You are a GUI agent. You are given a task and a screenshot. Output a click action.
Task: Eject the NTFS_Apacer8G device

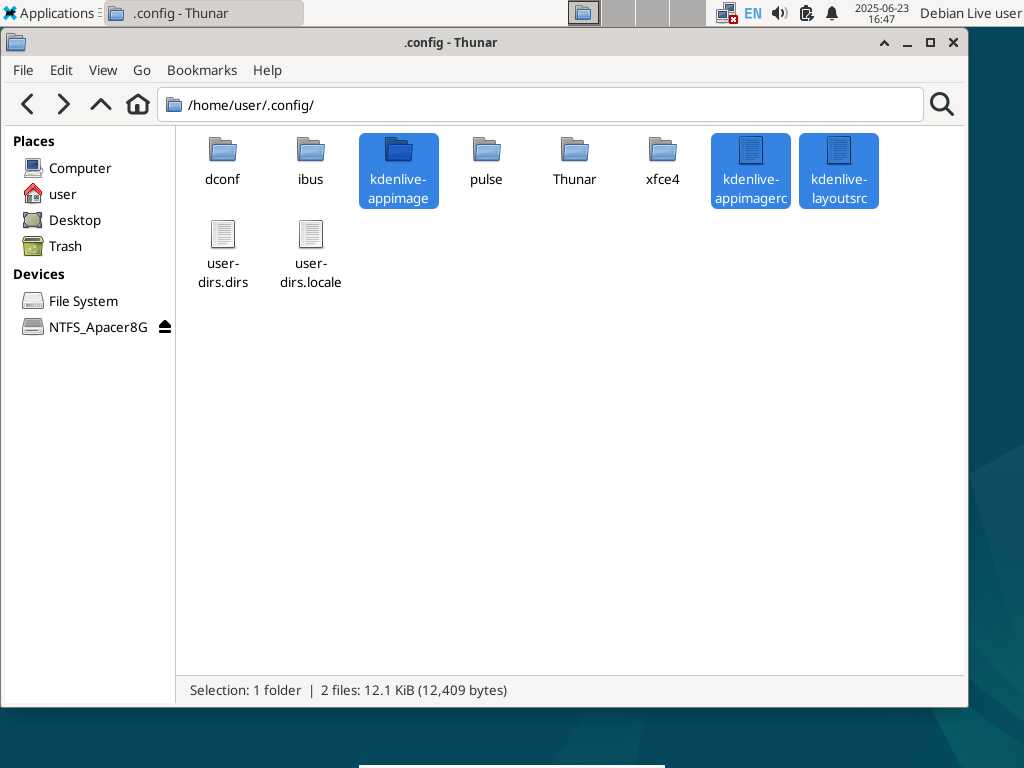tap(165, 327)
